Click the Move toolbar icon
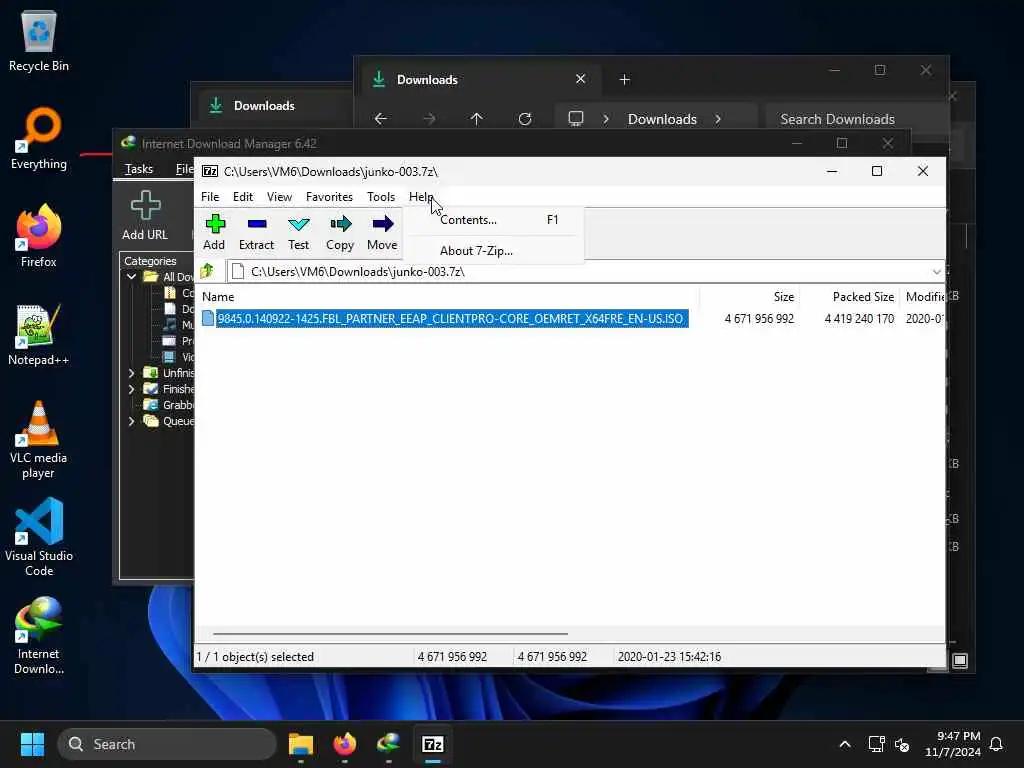The height and width of the screenshot is (768, 1024). coord(382,232)
